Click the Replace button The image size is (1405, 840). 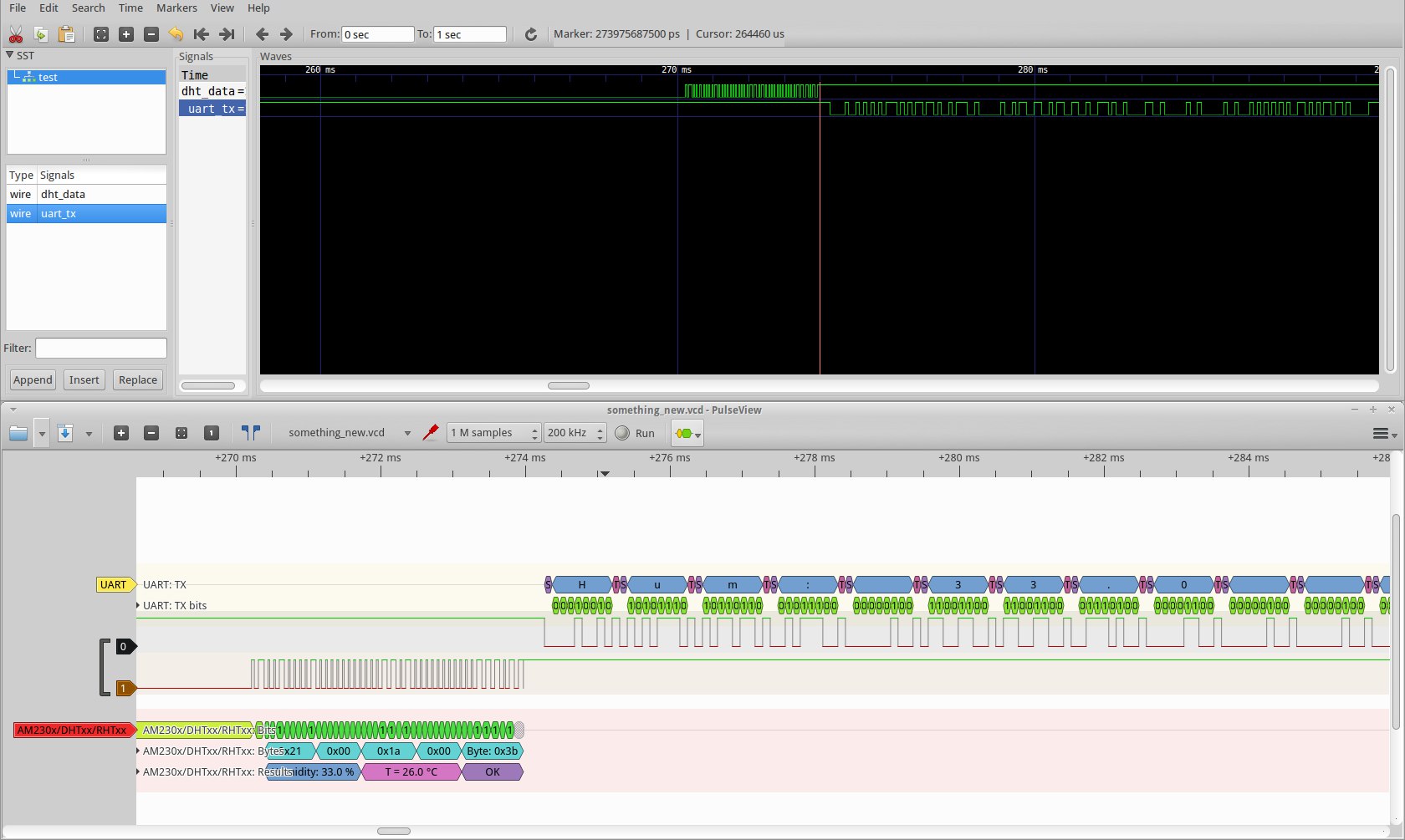coord(138,379)
